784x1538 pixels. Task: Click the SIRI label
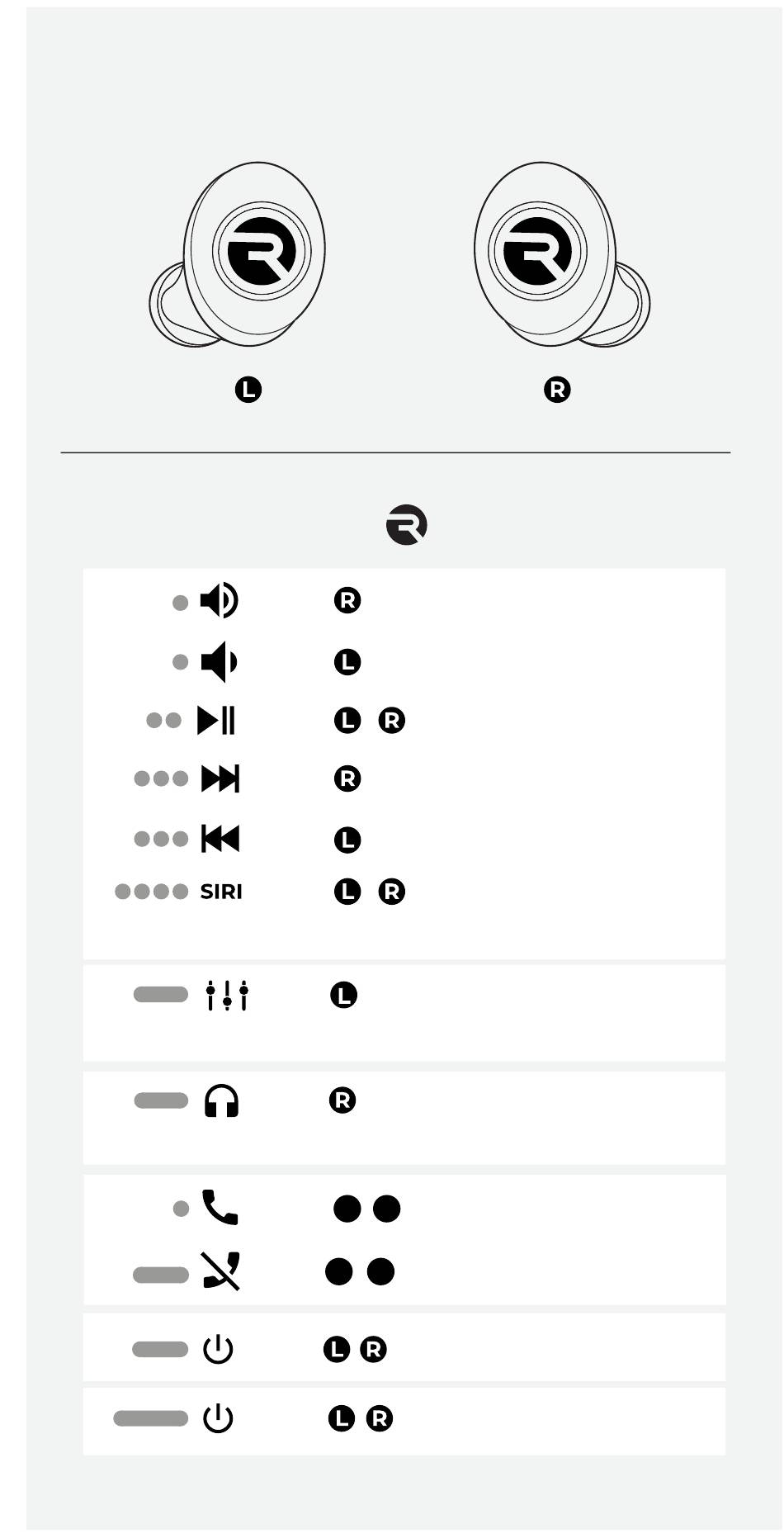click(x=221, y=892)
